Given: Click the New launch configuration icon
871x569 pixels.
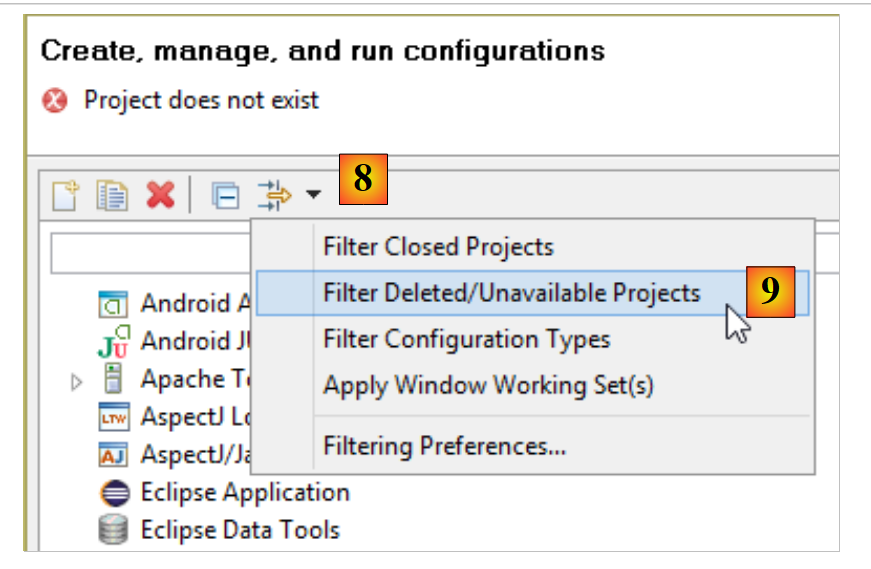Looking at the screenshot, I should (65, 195).
